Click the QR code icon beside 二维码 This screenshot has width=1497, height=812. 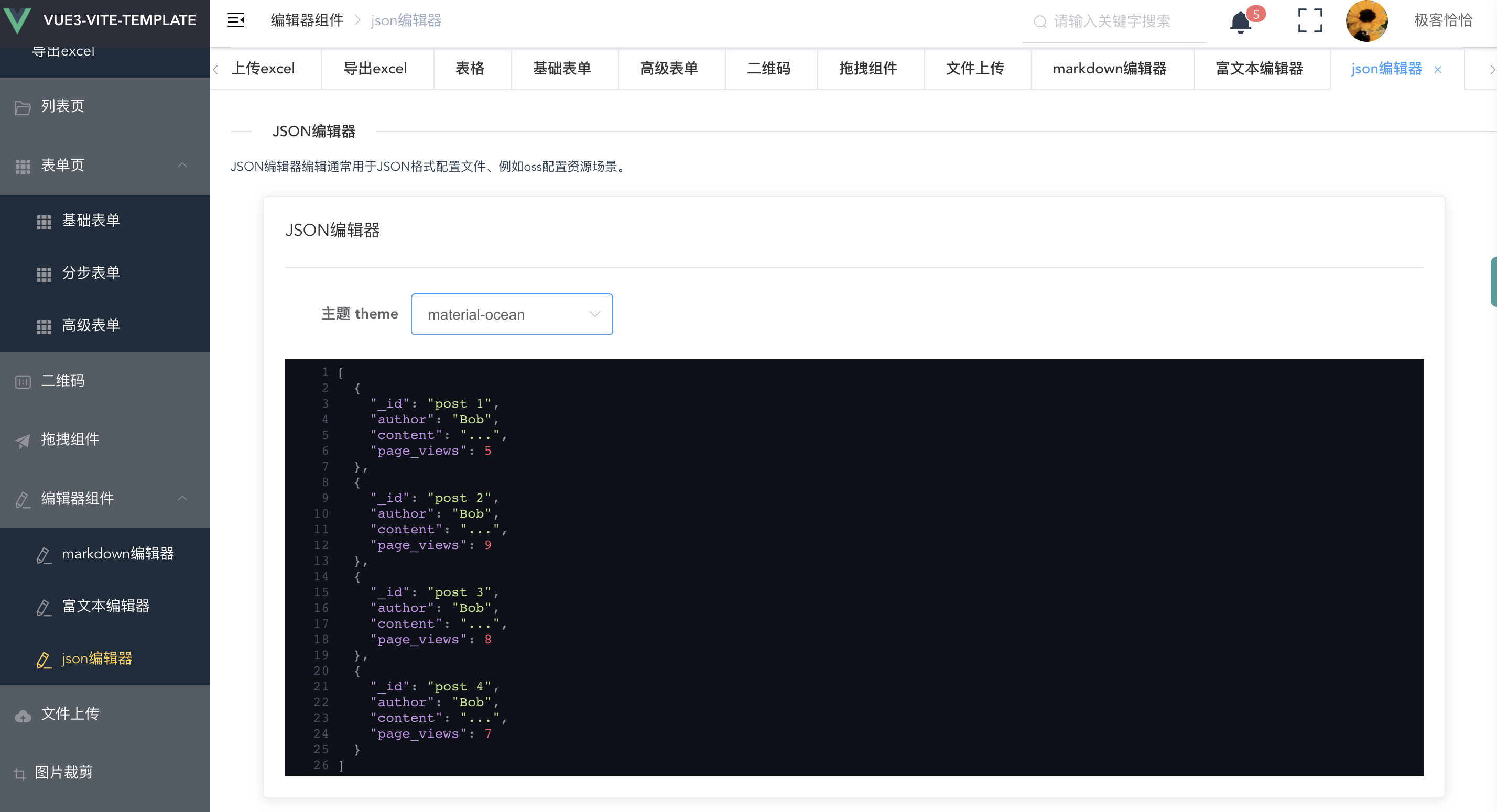pos(23,381)
